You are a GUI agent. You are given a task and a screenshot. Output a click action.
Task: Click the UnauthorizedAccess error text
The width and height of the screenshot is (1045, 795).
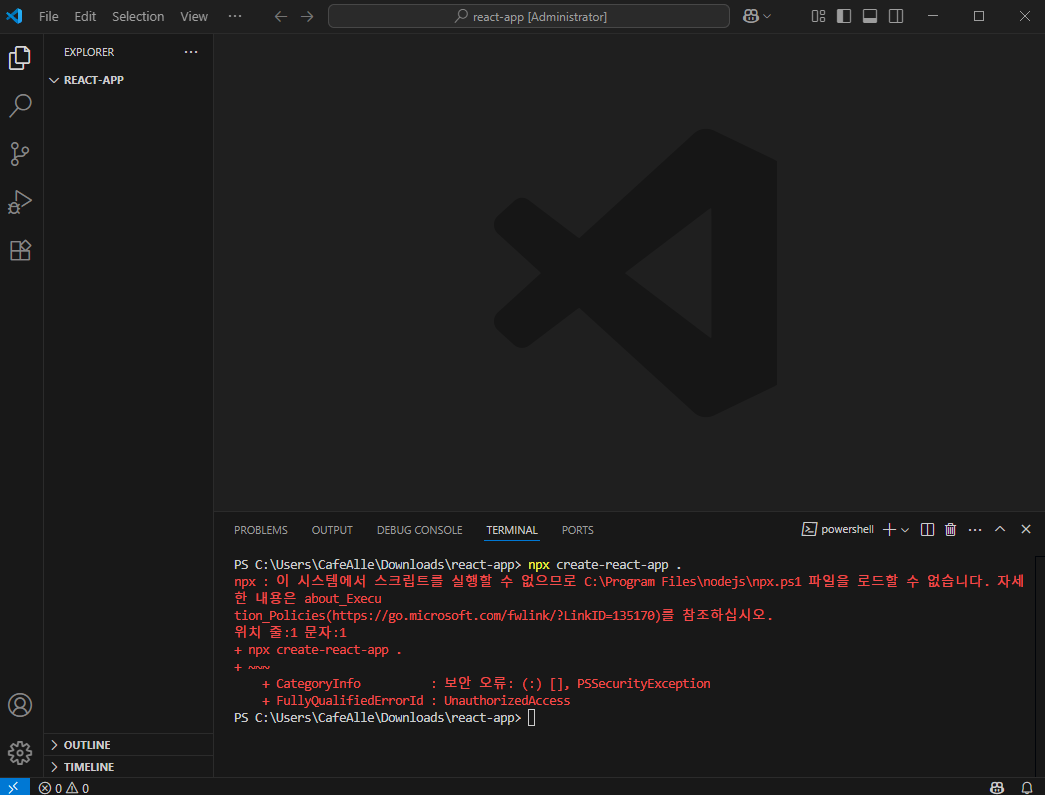pyautogui.click(x=507, y=701)
